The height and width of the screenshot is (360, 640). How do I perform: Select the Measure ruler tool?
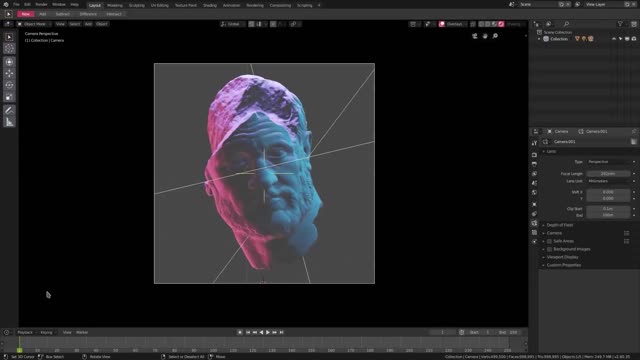tap(9, 122)
